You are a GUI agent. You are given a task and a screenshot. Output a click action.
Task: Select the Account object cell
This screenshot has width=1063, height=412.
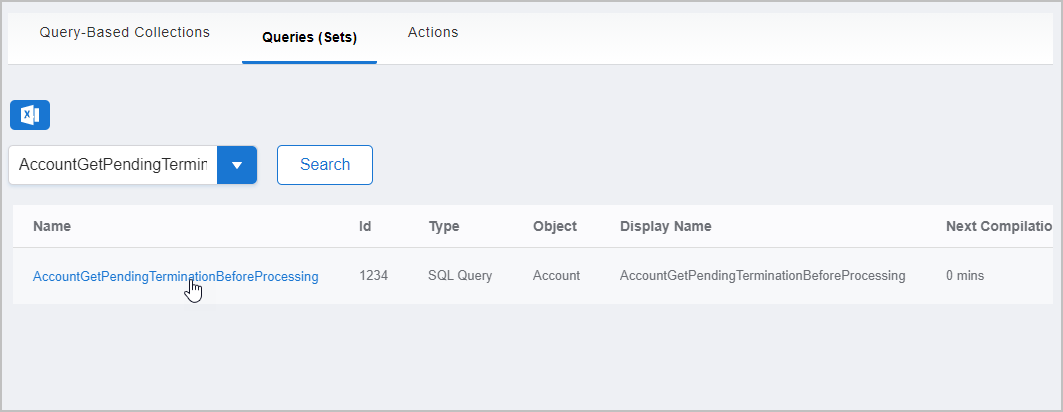(556, 276)
